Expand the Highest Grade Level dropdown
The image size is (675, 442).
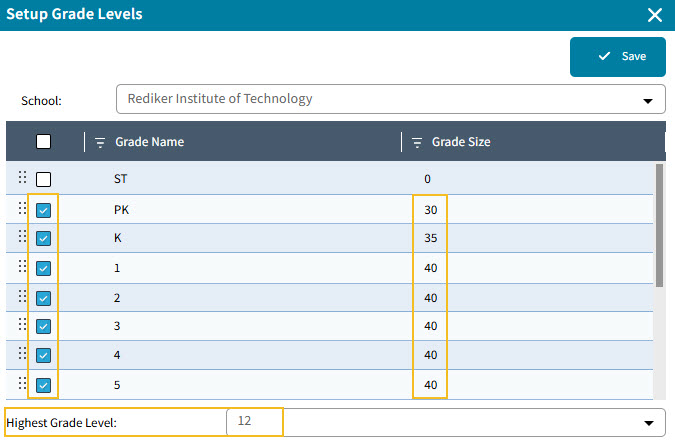click(649, 423)
